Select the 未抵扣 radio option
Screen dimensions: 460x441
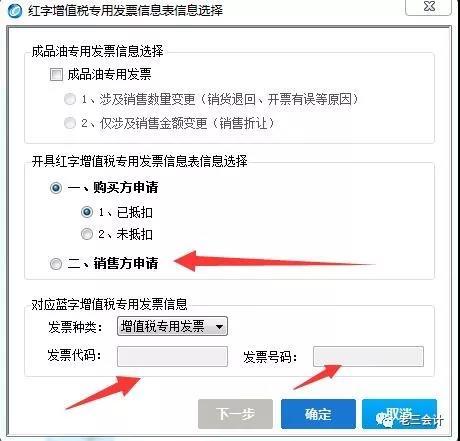87,234
